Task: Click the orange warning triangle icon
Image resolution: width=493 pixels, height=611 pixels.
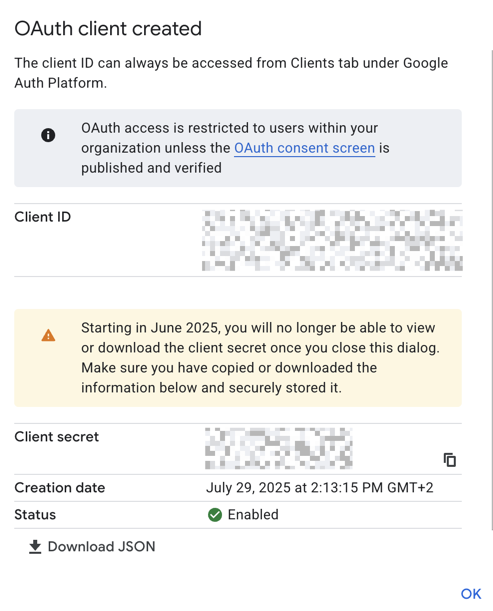Action: coord(48,335)
